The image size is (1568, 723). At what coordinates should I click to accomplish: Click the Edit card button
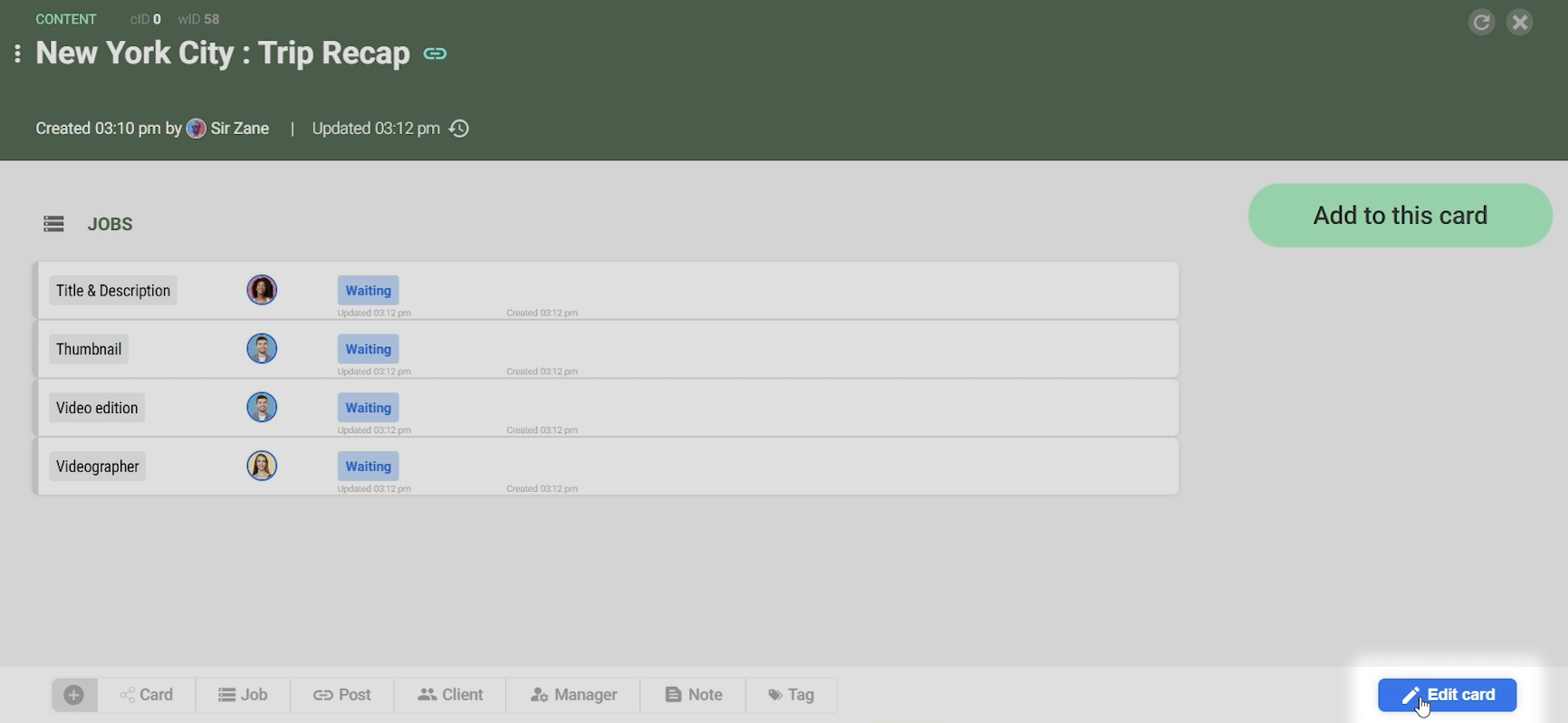tap(1447, 695)
